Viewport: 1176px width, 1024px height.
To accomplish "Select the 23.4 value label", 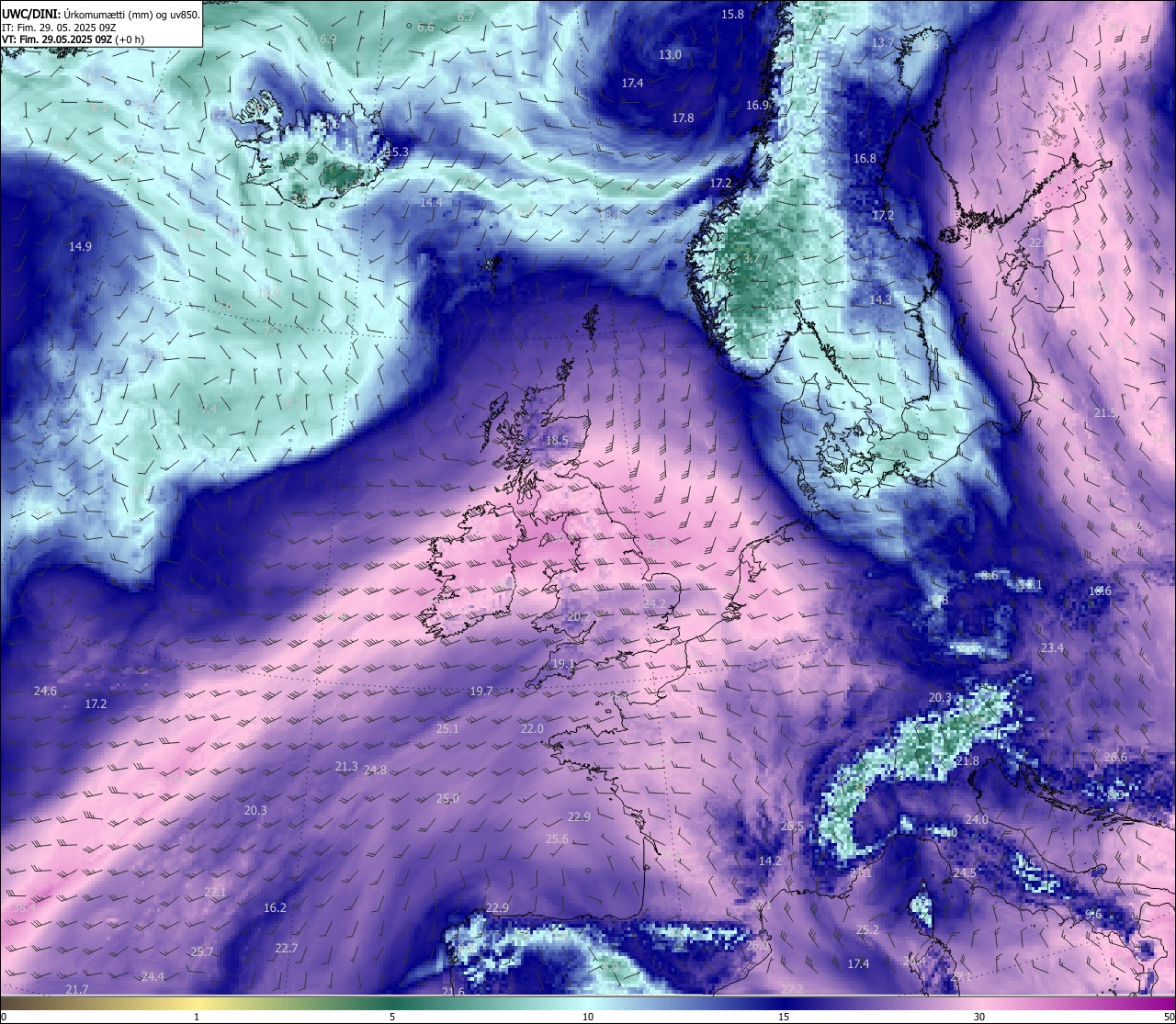I will tap(1052, 648).
